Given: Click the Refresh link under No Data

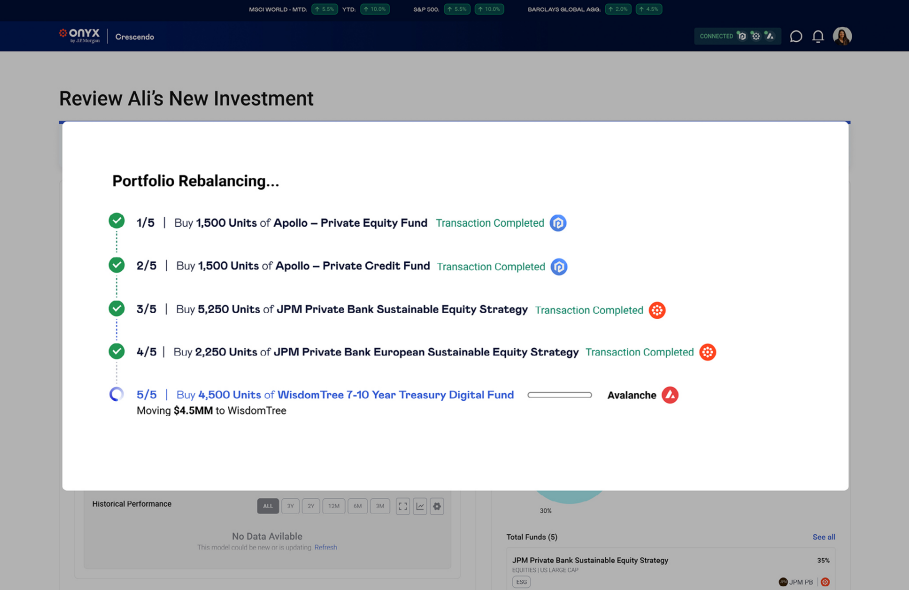Looking at the screenshot, I should pyautogui.click(x=326, y=547).
